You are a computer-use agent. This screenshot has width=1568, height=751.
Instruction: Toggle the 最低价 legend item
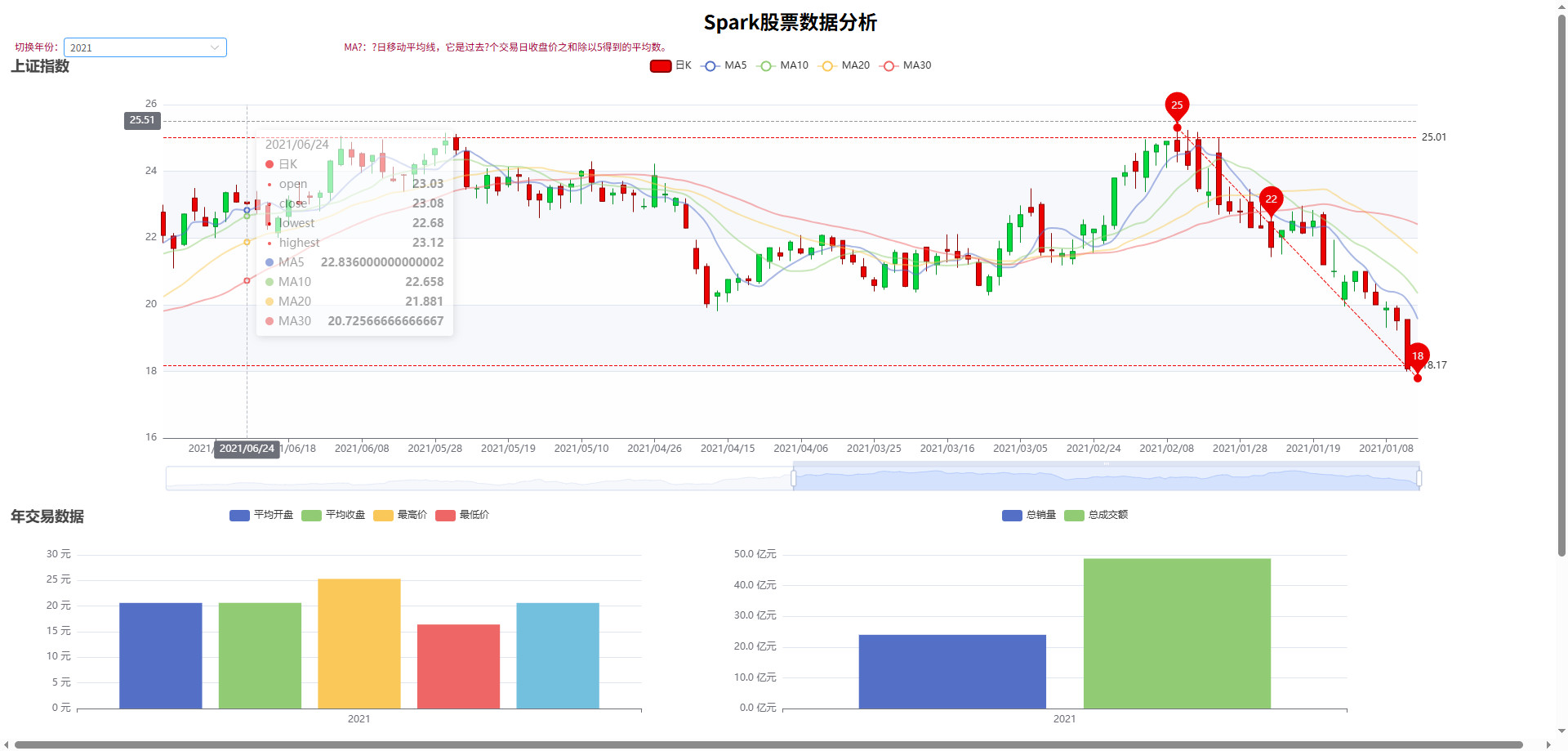(x=462, y=515)
